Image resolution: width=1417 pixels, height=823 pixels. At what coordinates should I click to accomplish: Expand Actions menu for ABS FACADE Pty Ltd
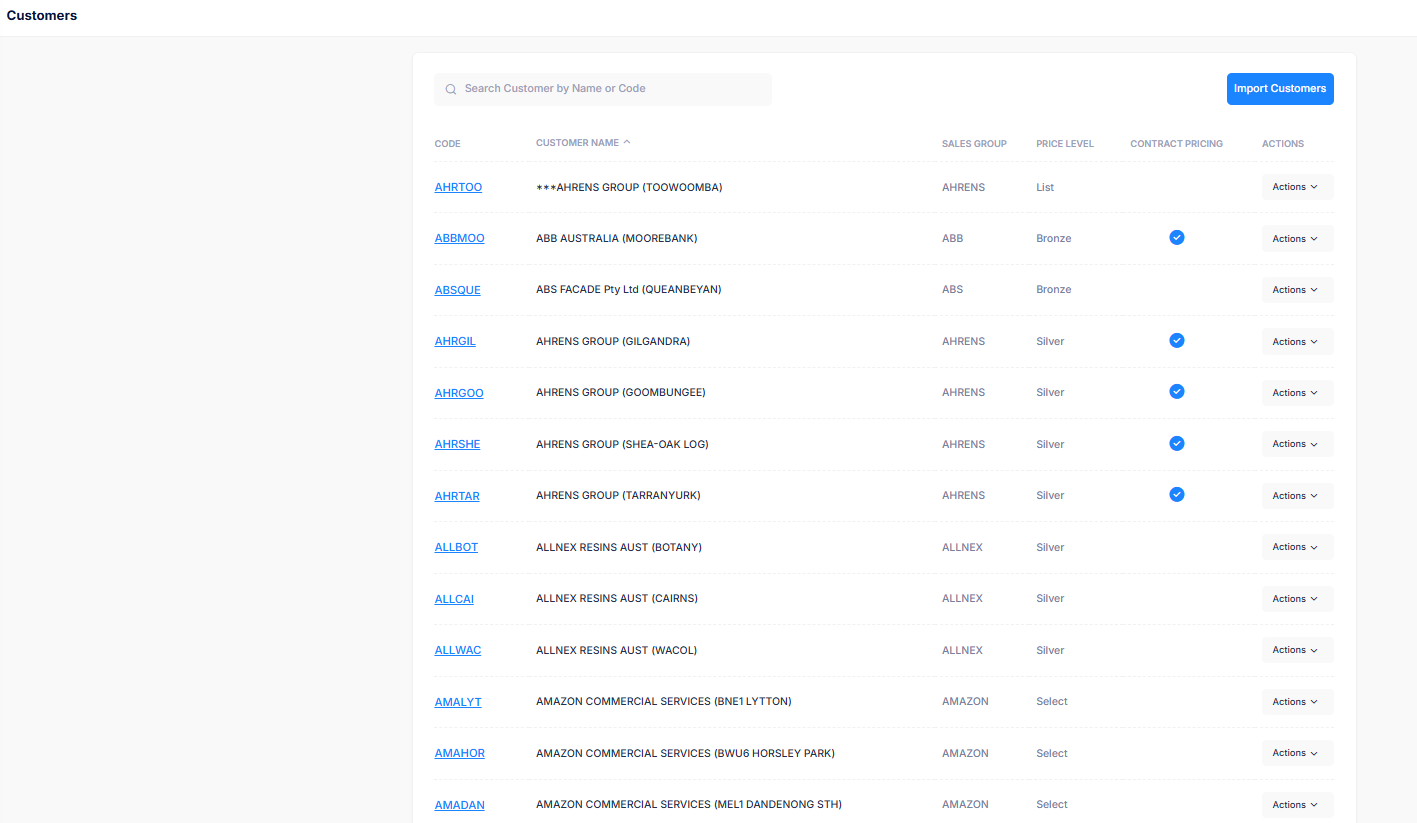tap(1296, 290)
